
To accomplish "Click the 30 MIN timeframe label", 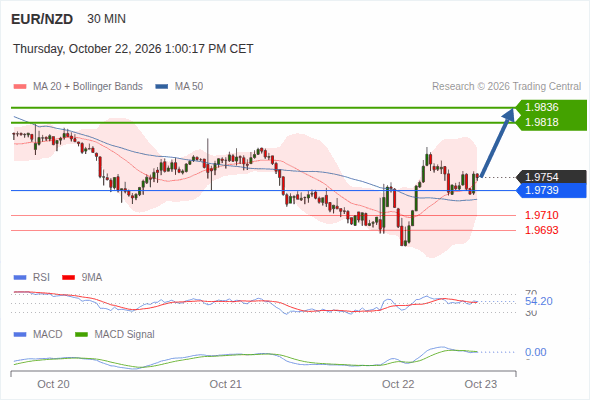I will (x=106, y=19).
